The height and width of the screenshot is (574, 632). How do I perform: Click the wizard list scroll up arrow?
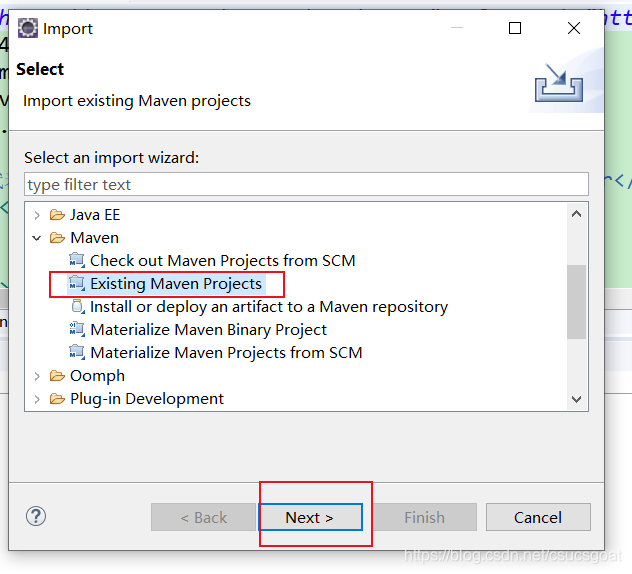coord(576,214)
